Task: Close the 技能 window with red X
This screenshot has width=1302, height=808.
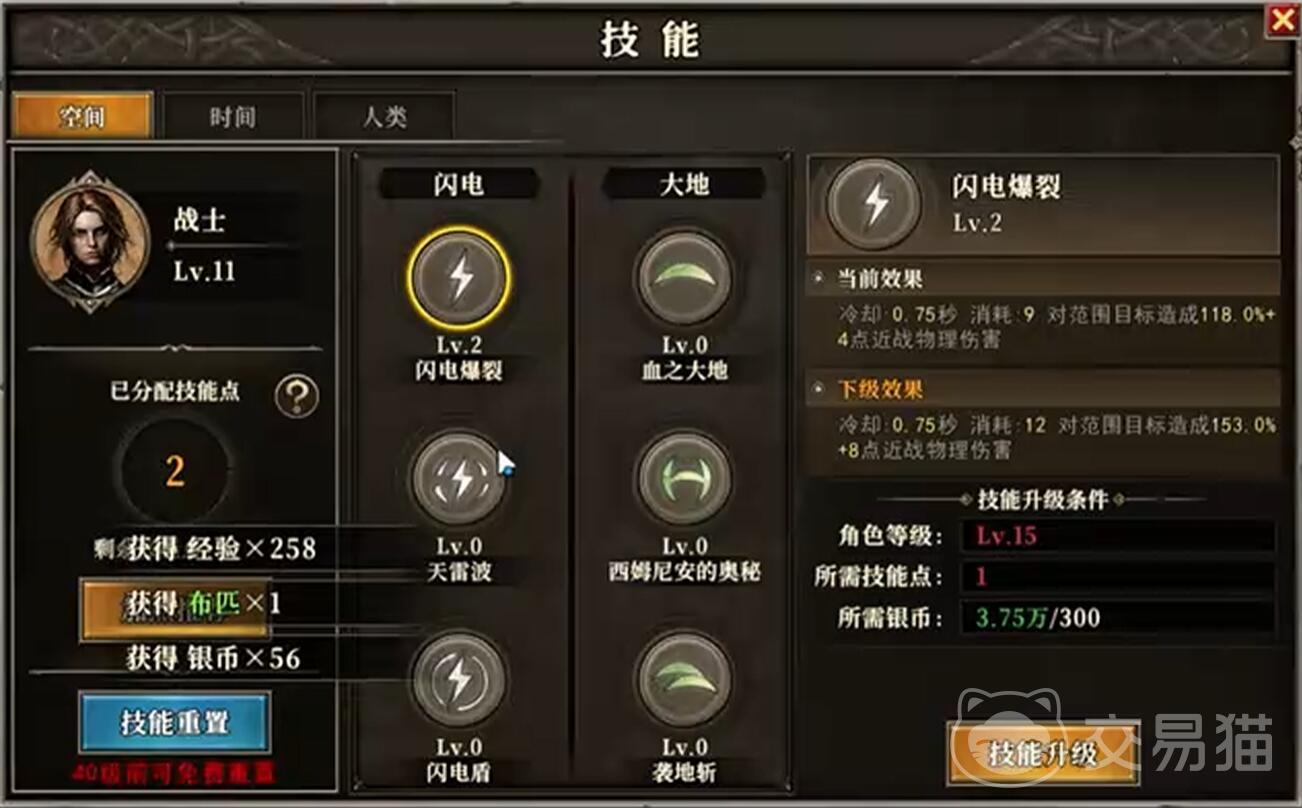Action: pos(1281,19)
